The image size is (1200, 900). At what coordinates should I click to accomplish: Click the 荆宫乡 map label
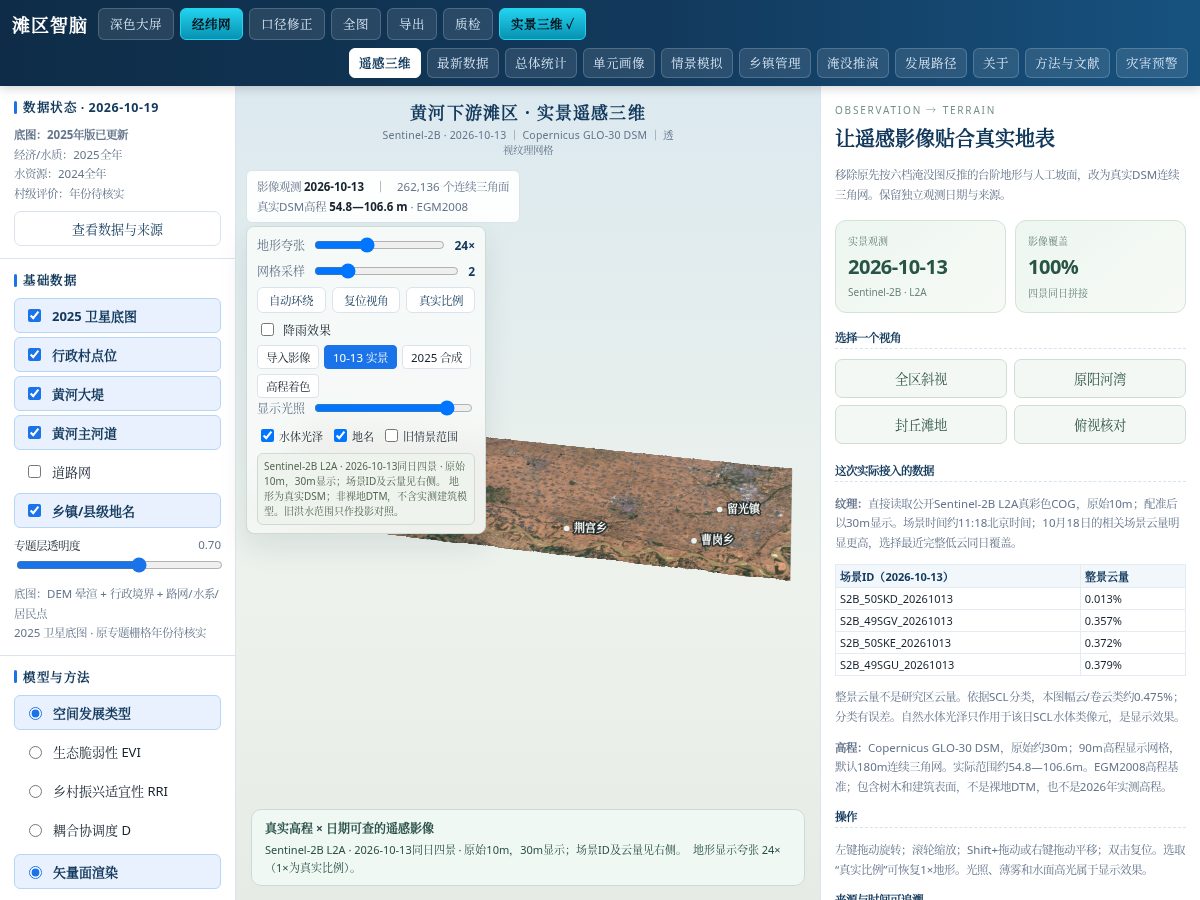pyautogui.click(x=590, y=527)
